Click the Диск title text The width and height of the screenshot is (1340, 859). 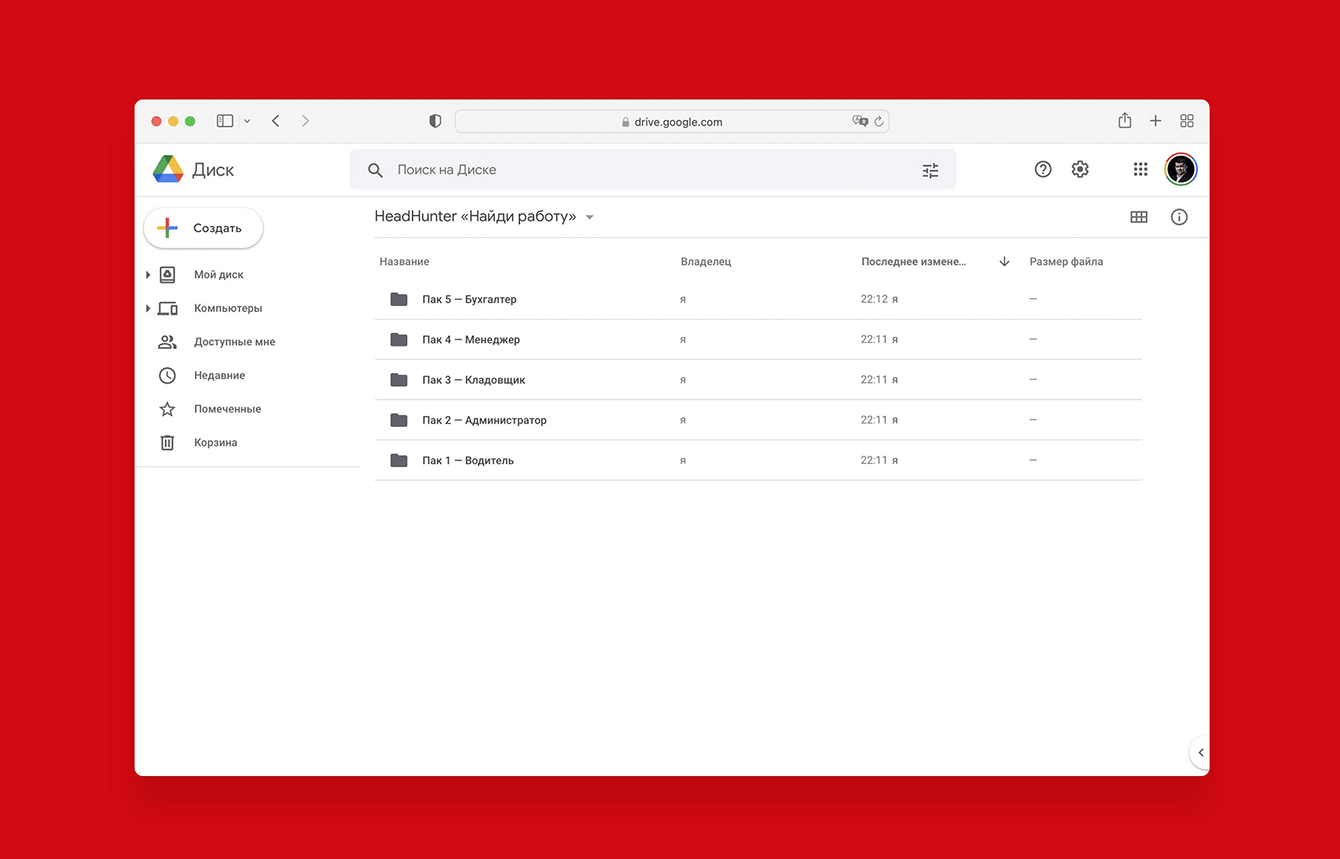pyautogui.click(x=213, y=170)
